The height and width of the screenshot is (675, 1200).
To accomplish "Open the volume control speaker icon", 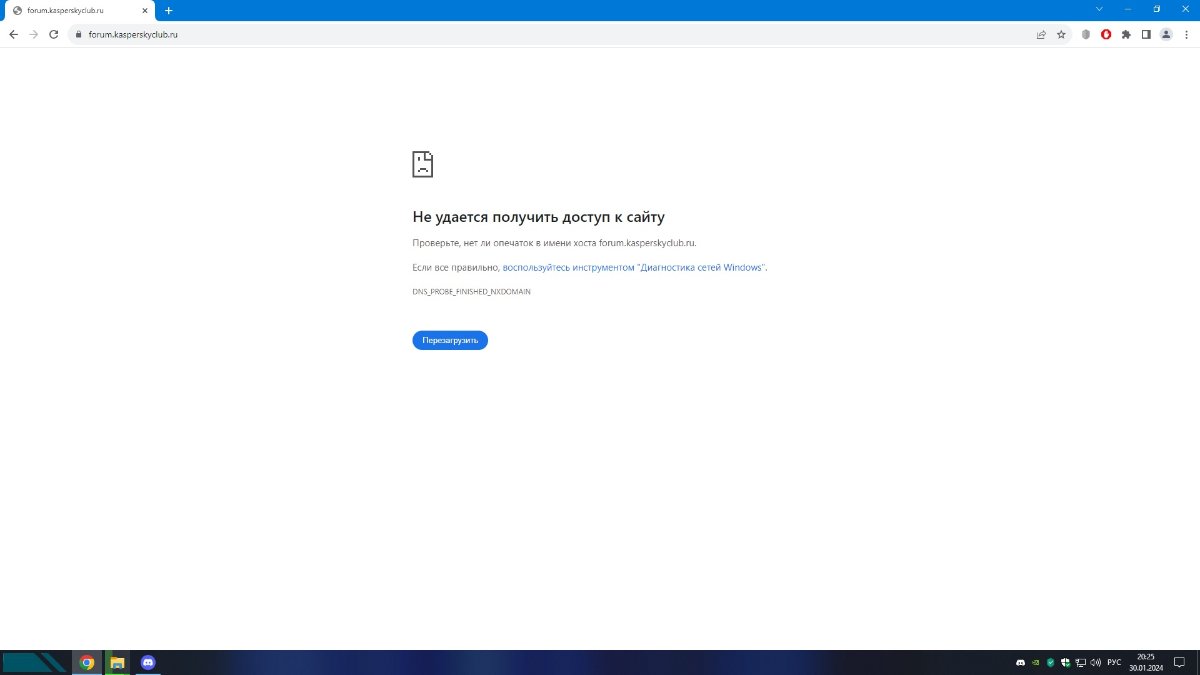I will click(x=1096, y=662).
